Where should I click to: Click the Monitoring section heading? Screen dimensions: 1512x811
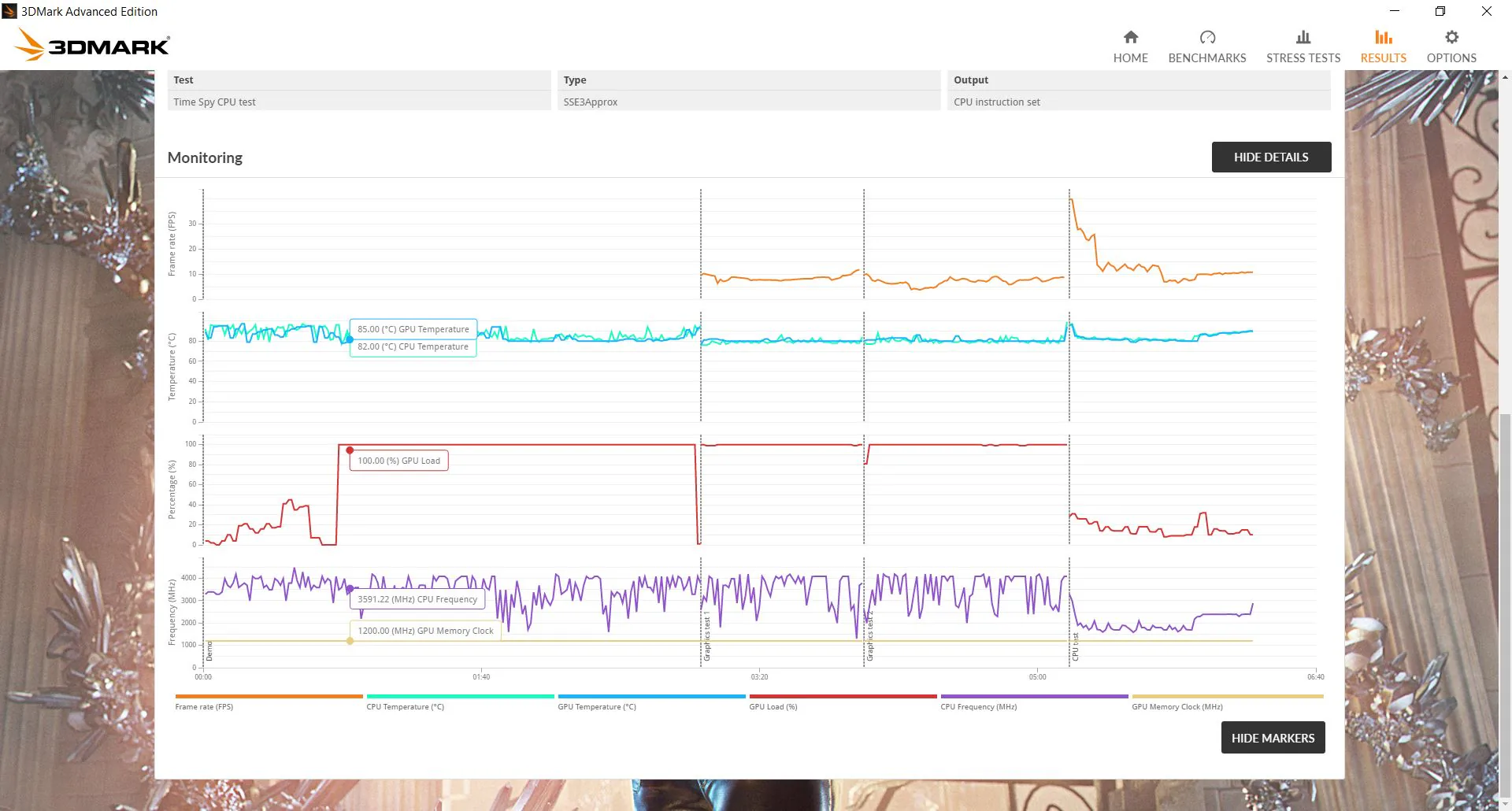coord(205,157)
